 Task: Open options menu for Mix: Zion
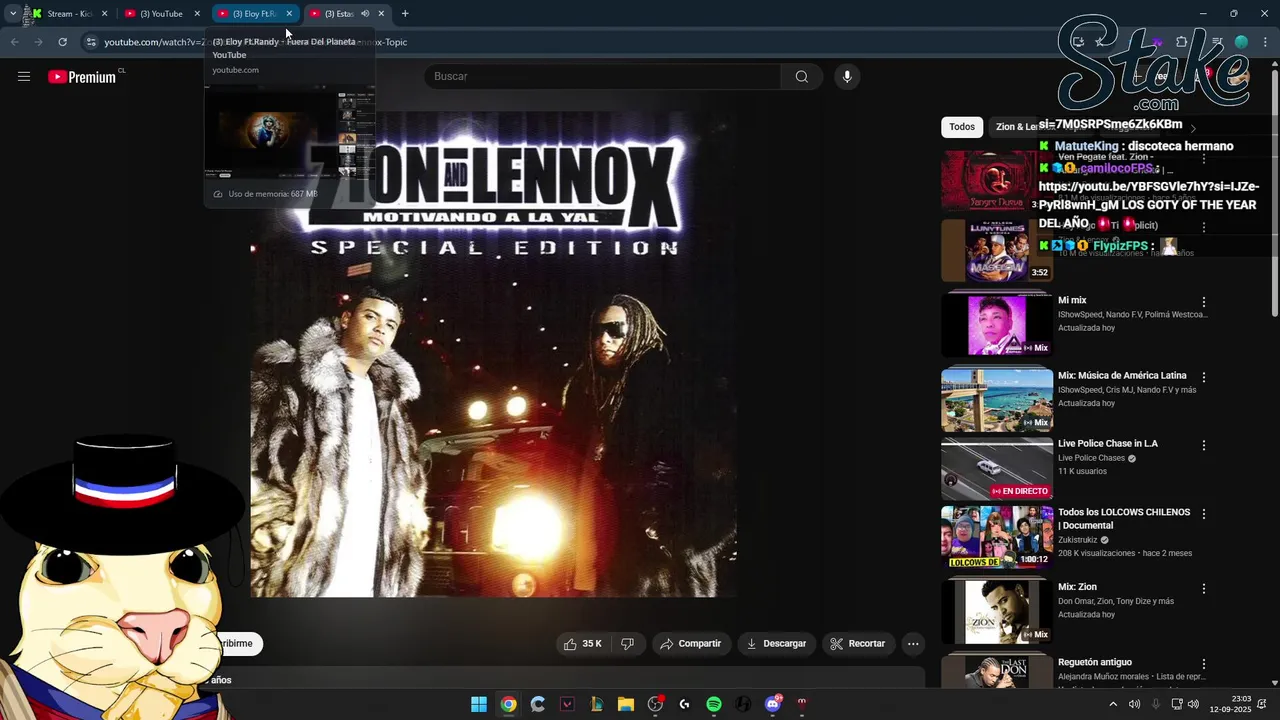[1204, 589]
